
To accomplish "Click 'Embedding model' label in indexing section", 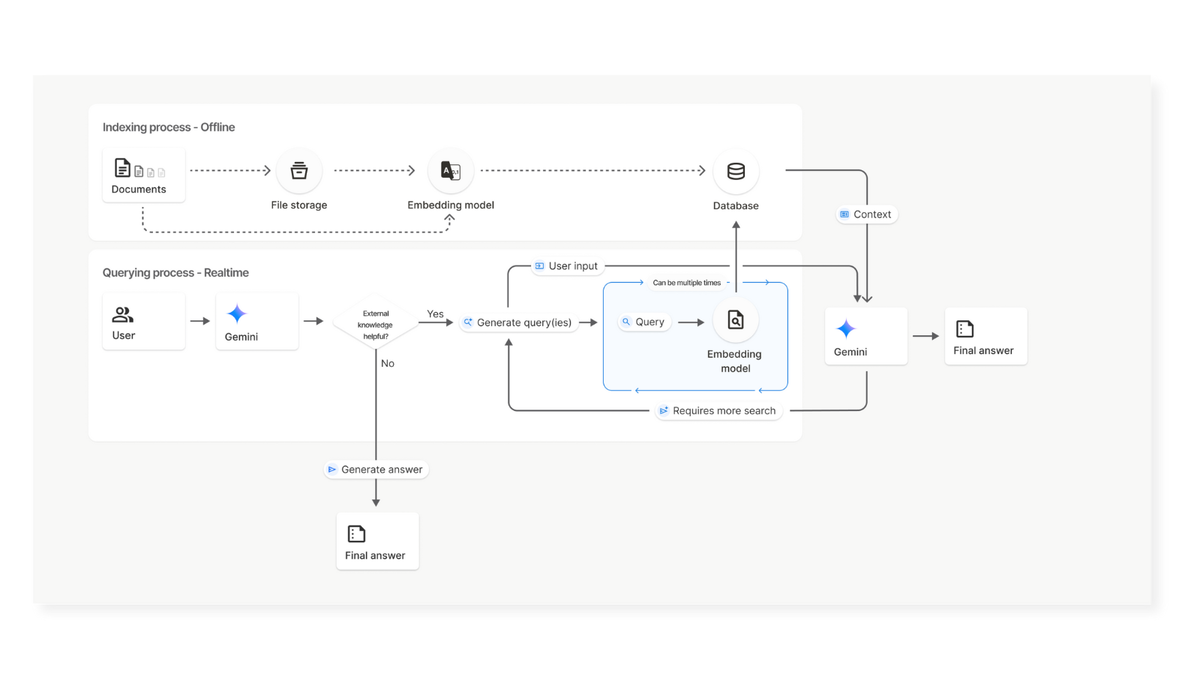I will (x=451, y=205).
